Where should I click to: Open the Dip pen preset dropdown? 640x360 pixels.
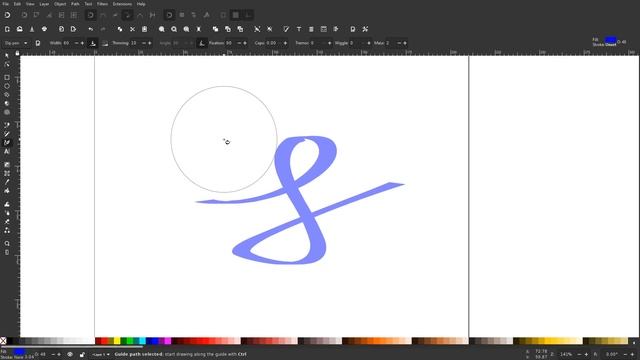(x=16, y=43)
